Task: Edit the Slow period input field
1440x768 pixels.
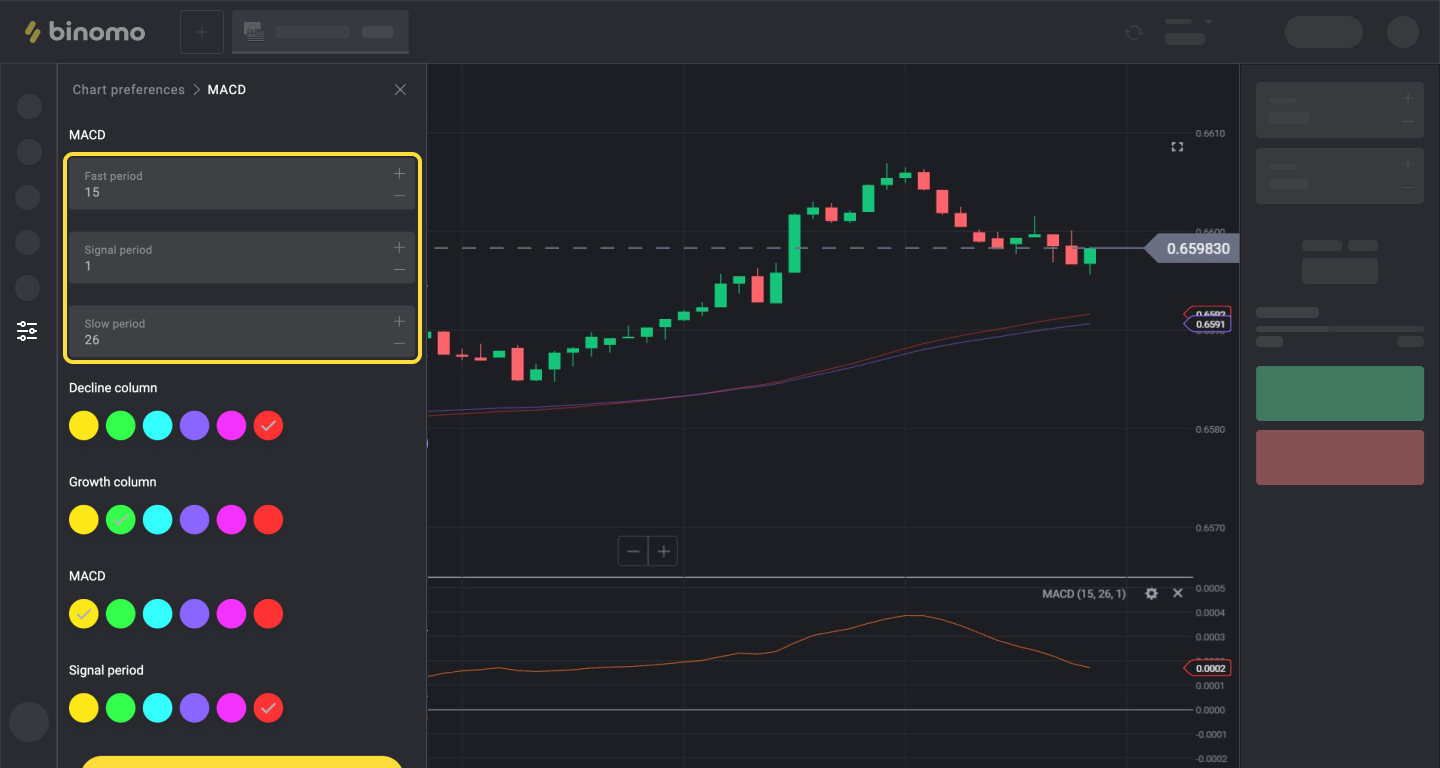Action: tap(242, 332)
